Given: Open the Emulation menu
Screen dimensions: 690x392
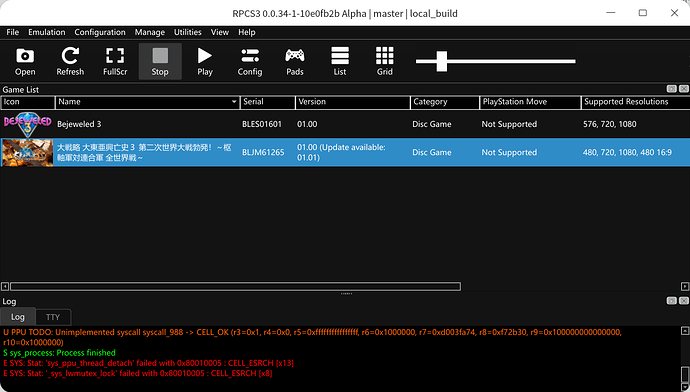Looking at the screenshot, I should [47, 32].
